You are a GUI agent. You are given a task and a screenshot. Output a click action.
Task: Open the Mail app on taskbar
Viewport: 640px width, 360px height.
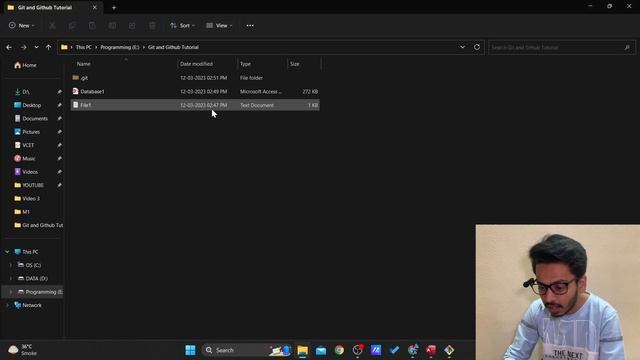[x=321, y=350]
